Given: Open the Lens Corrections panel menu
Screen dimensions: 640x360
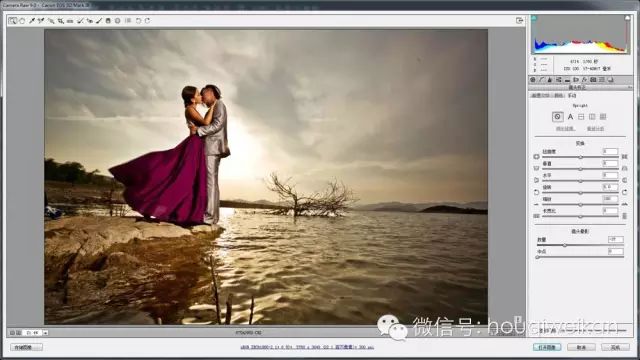Looking at the screenshot, I should tap(629, 87).
